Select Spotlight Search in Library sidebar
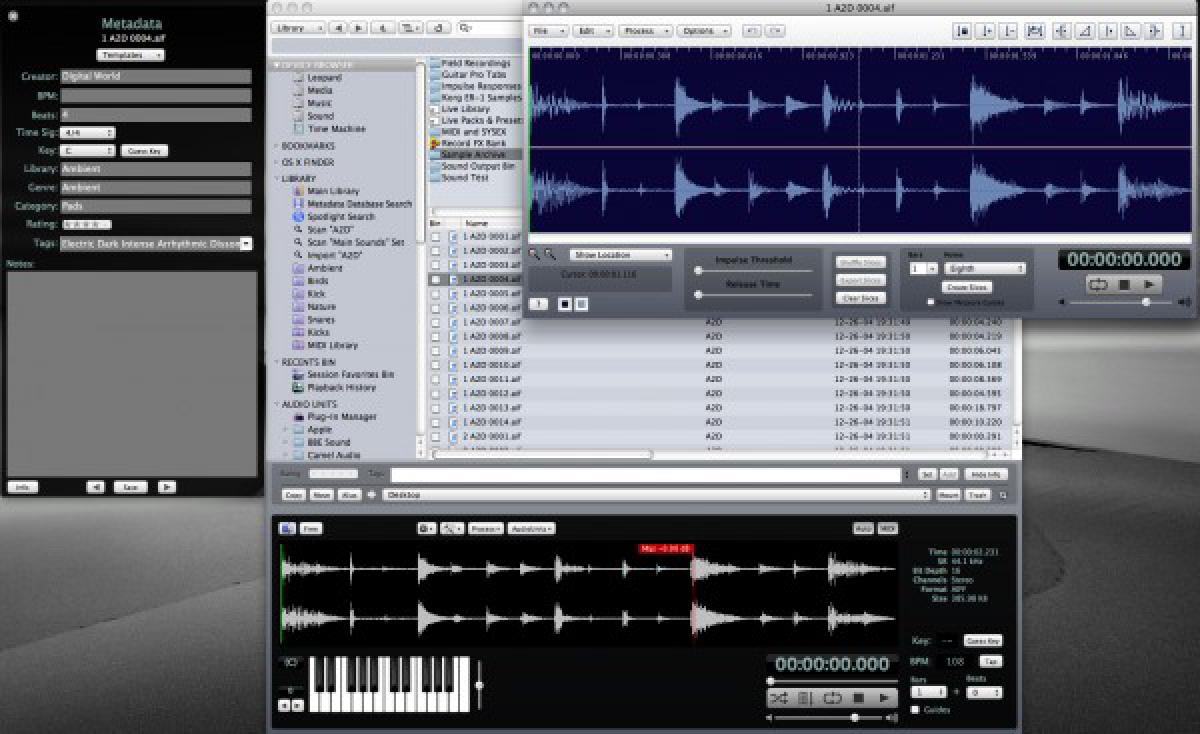 (x=341, y=216)
